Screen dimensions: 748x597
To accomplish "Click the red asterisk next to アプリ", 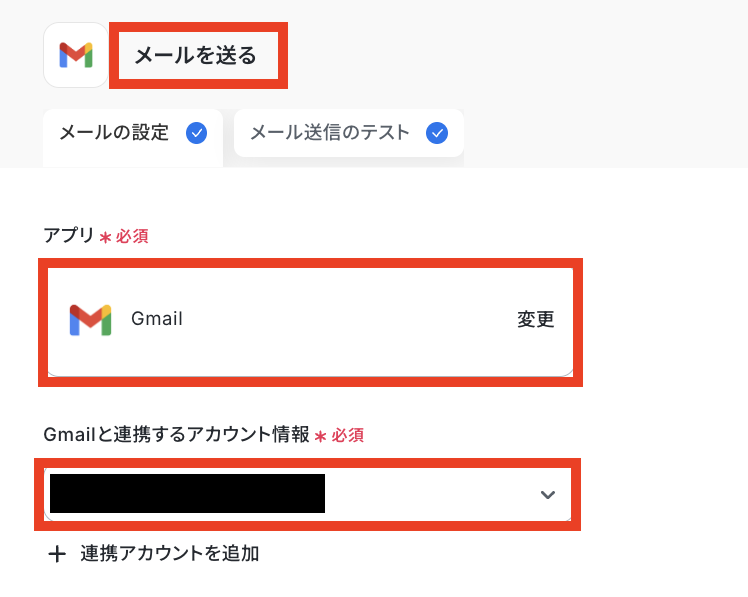I will point(105,237).
